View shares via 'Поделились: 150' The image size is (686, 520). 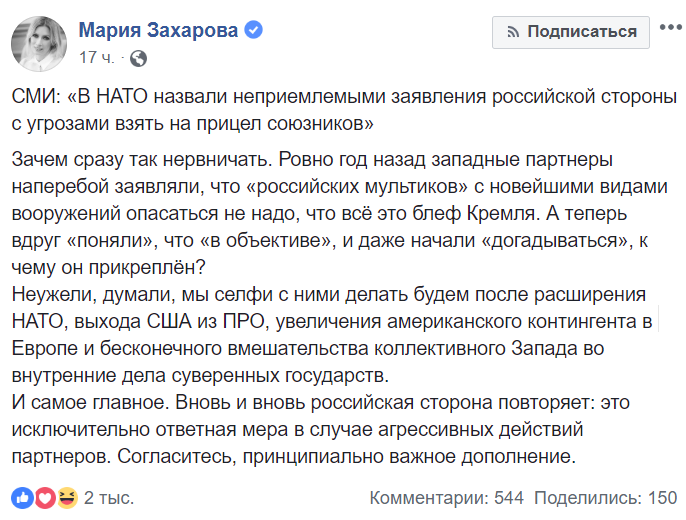pos(611,497)
